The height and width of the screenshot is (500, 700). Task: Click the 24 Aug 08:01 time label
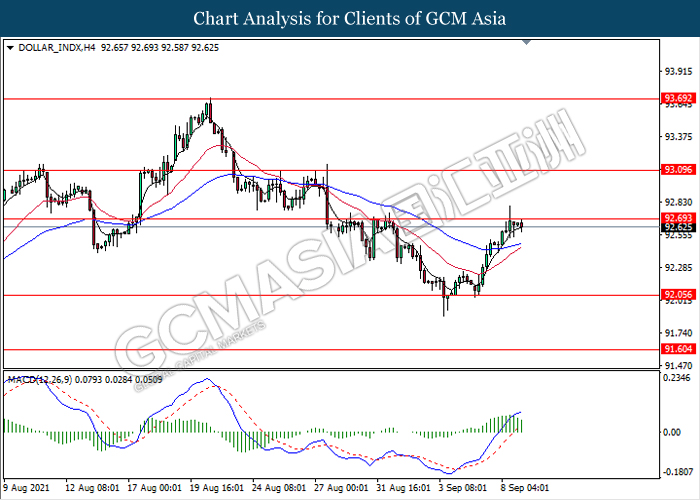279,488
